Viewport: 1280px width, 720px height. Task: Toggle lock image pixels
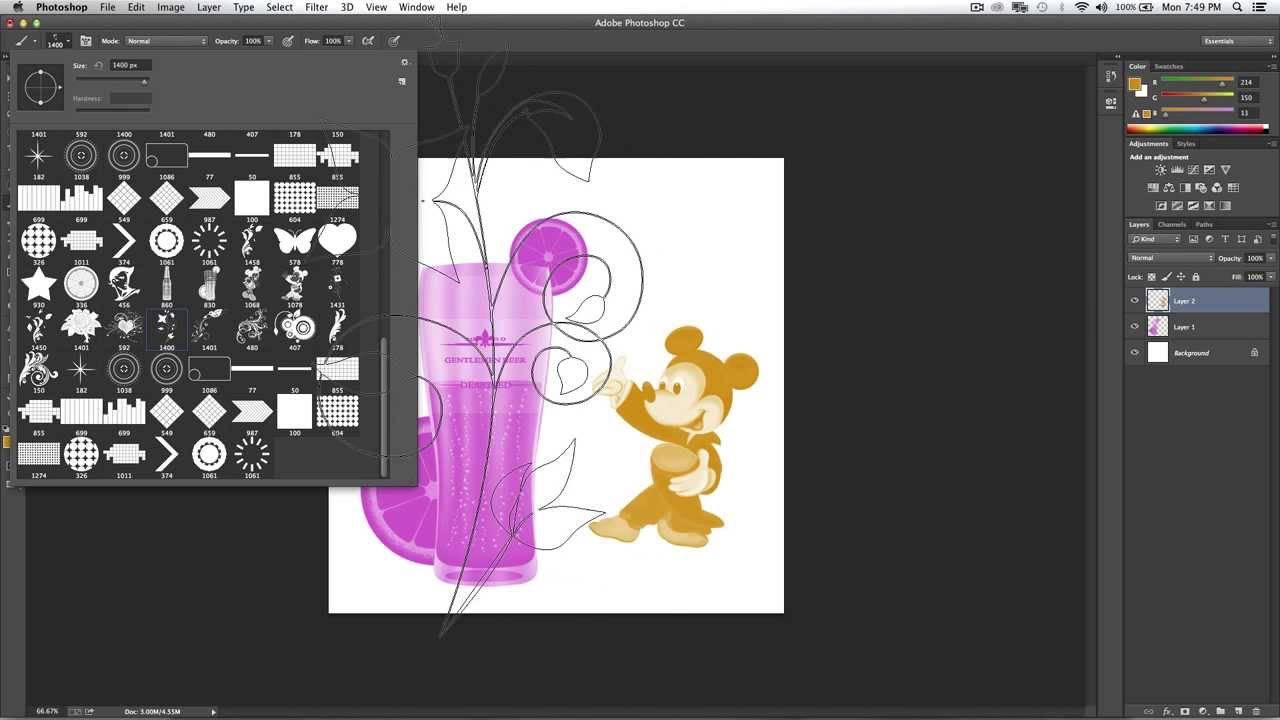[x=1167, y=277]
